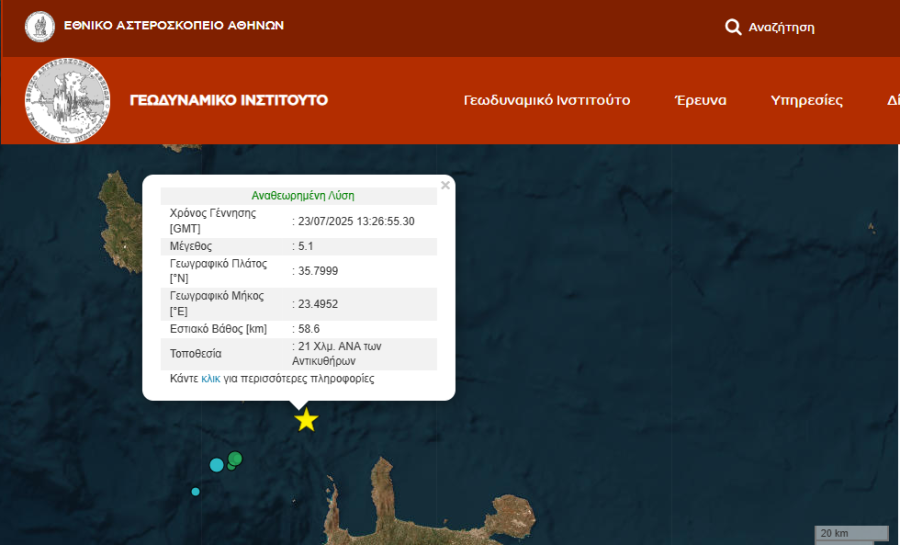Click the location text 21 Χλμ. ΑΝΑ των Αντικυθήρων
Image resolution: width=900 pixels, height=545 pixels.
(336, 353)
